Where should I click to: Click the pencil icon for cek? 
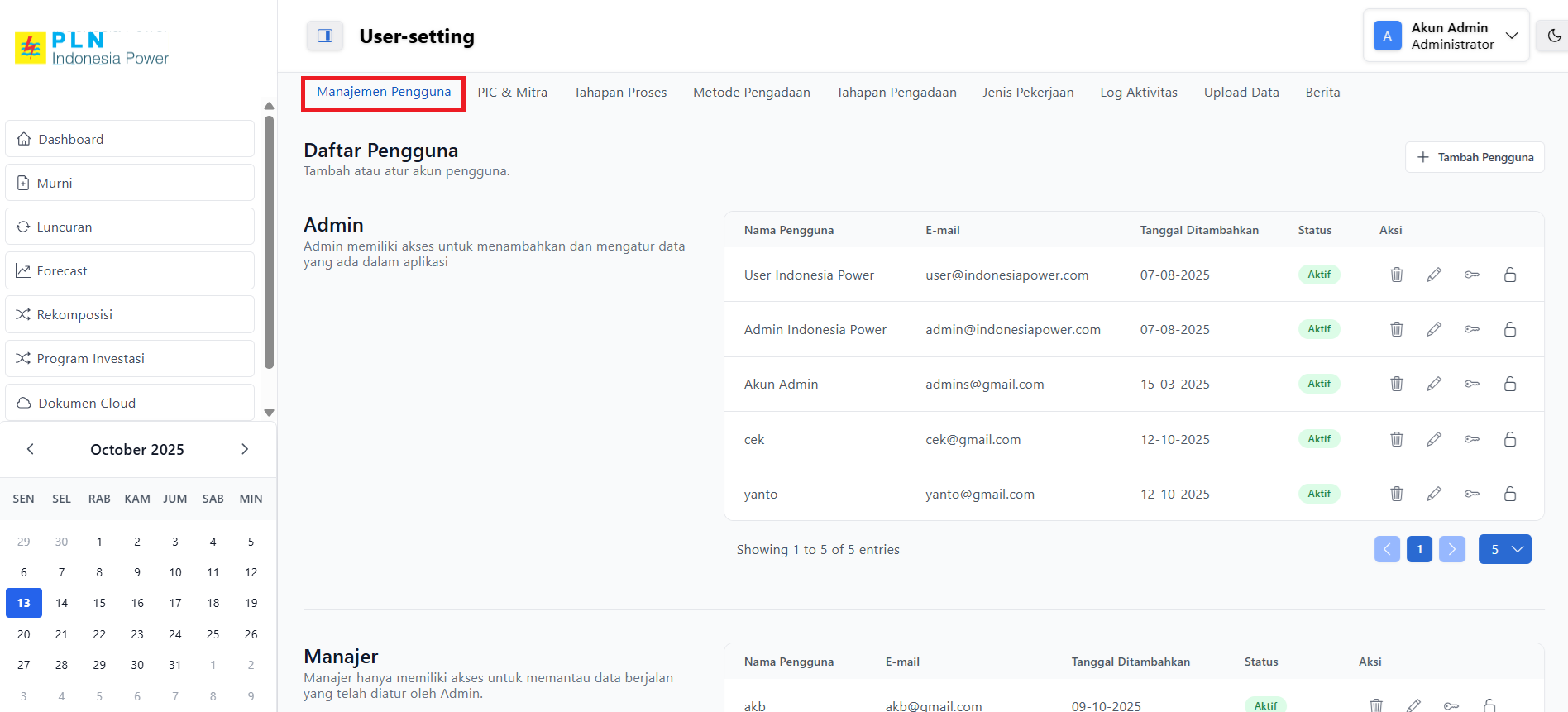[x=1434, y=439]
